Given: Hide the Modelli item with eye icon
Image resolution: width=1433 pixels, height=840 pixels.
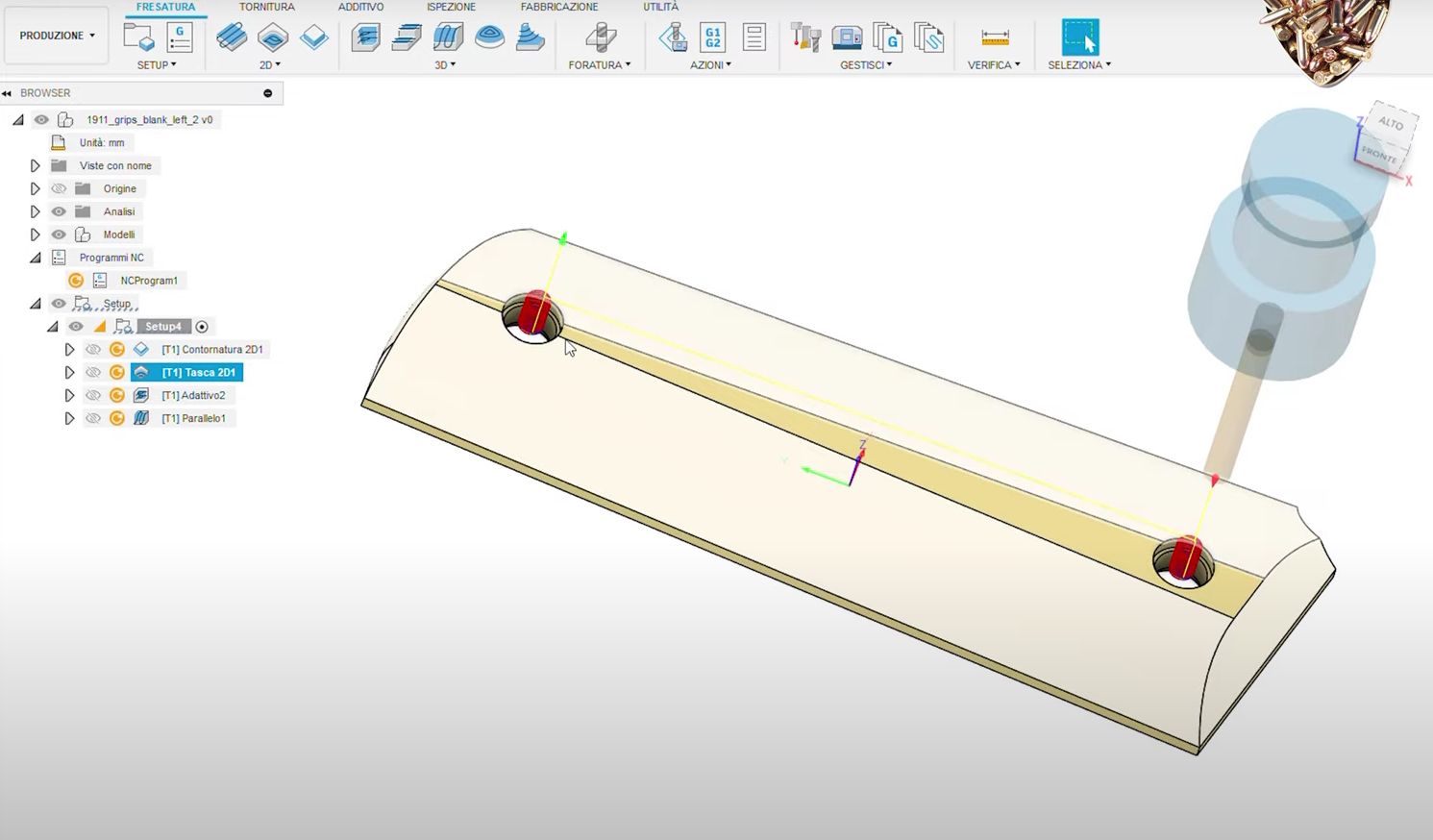Looking at the screenshot, I should pyautogui.click(x=59, y=235).
